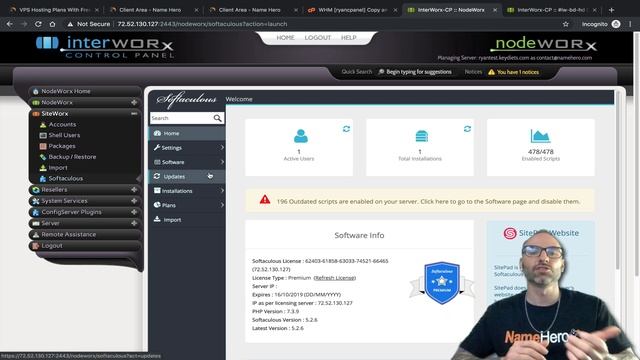Screen dimensions: 640x360
Task: Switch to WHM ryancpanel tab
Action: (x=353, y=10)
